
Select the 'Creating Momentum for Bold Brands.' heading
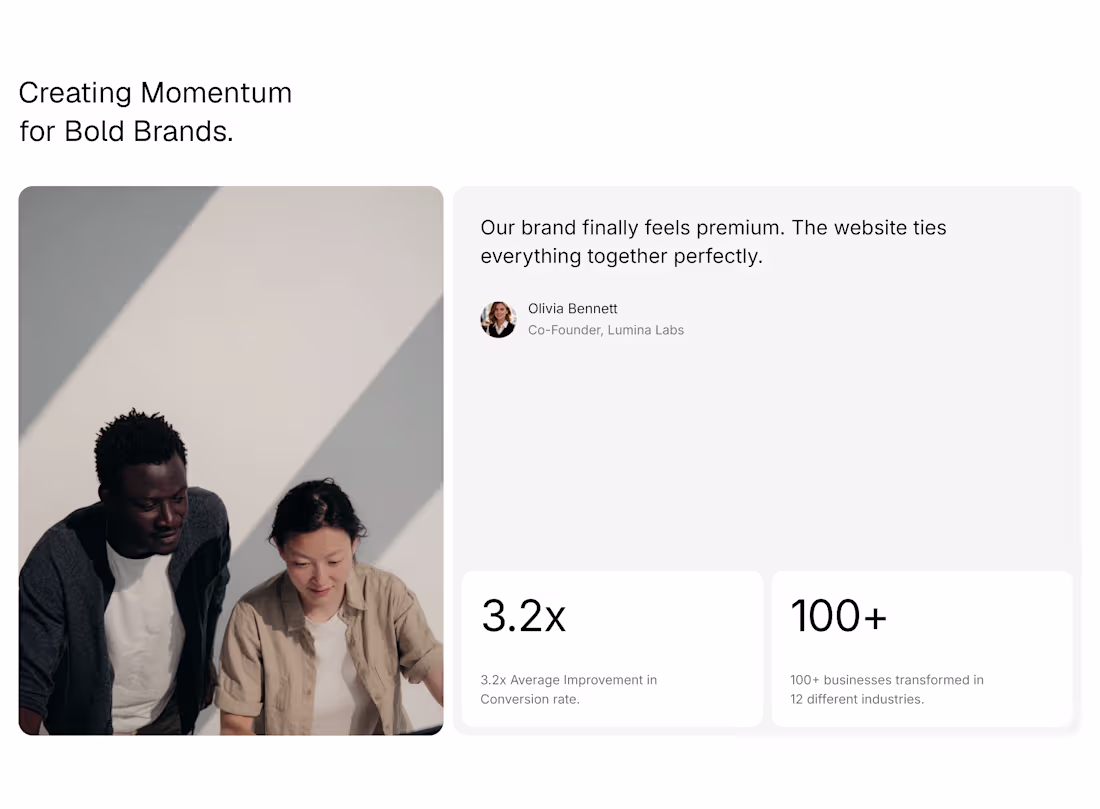coord(155,112)
